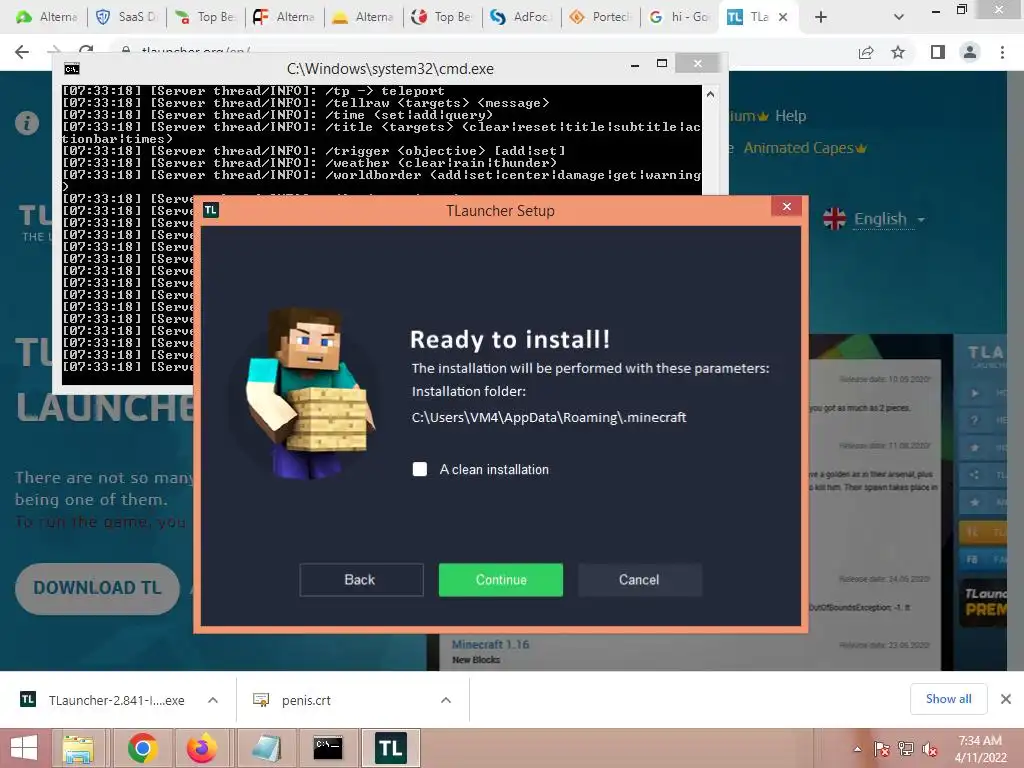Open the Animated Capes link
1024x768 pixels.
pyautogui.click(x=805, y=148)
